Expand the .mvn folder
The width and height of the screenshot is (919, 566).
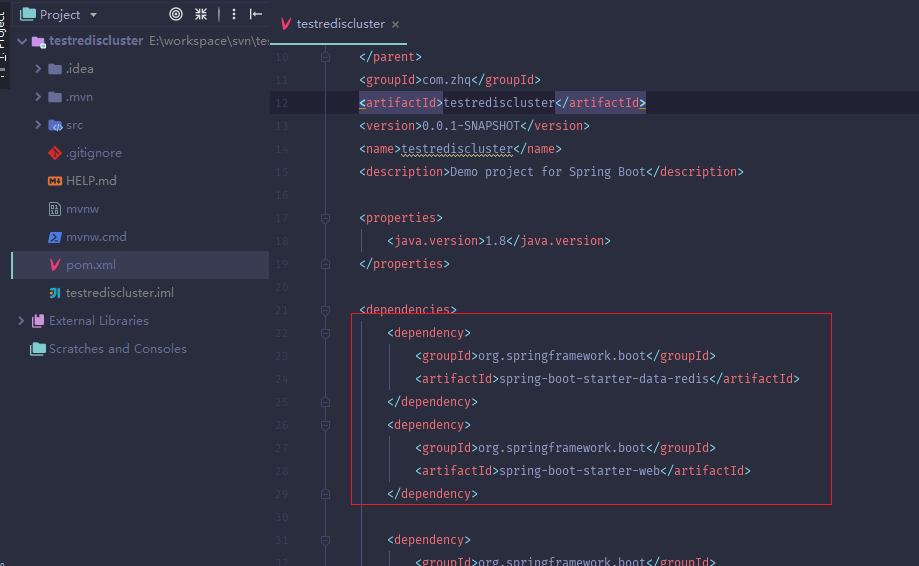[x=38, y=97]
